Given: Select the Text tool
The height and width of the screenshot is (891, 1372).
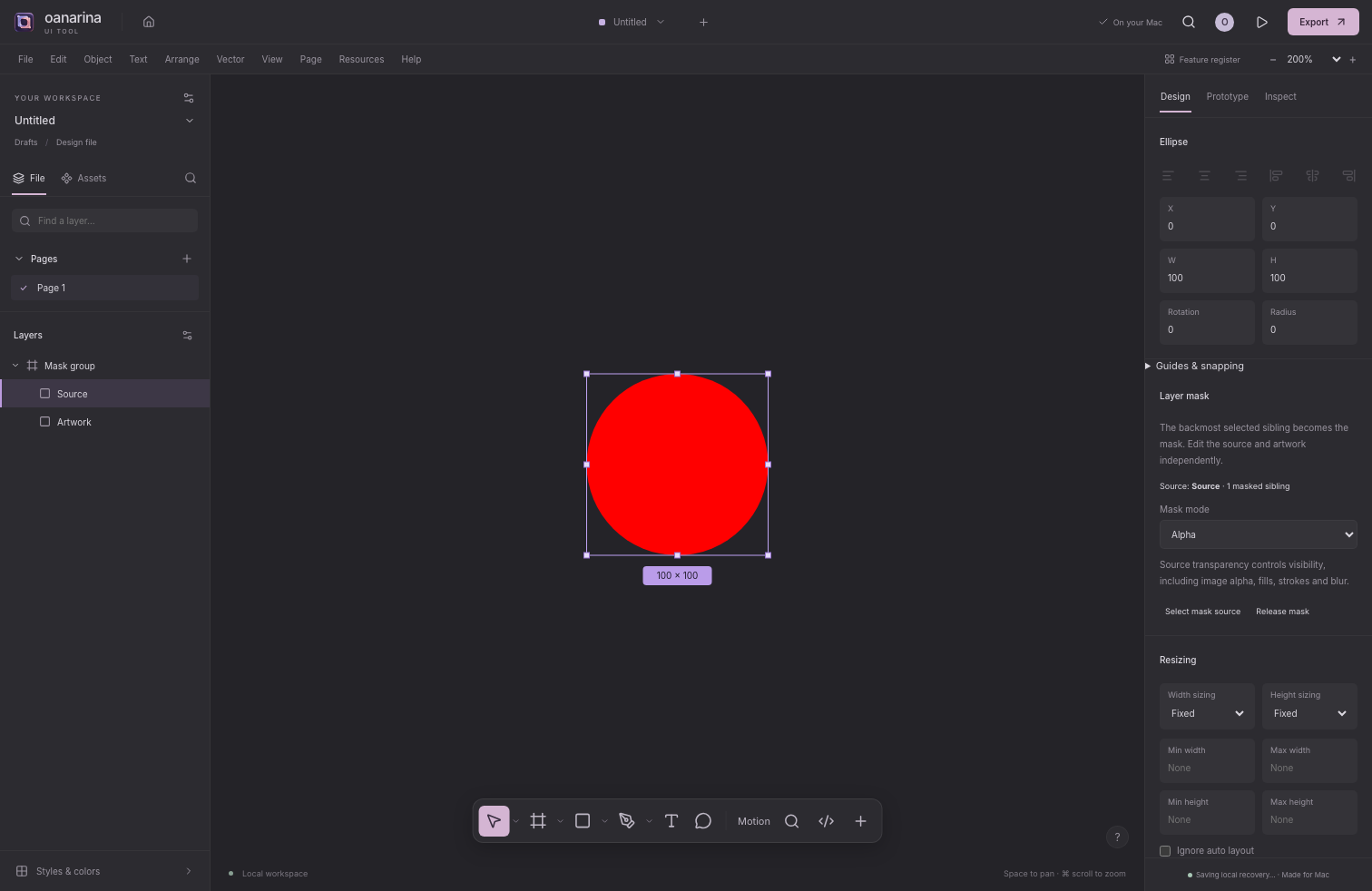Looking at the screenshot, I should coord(671,821).
